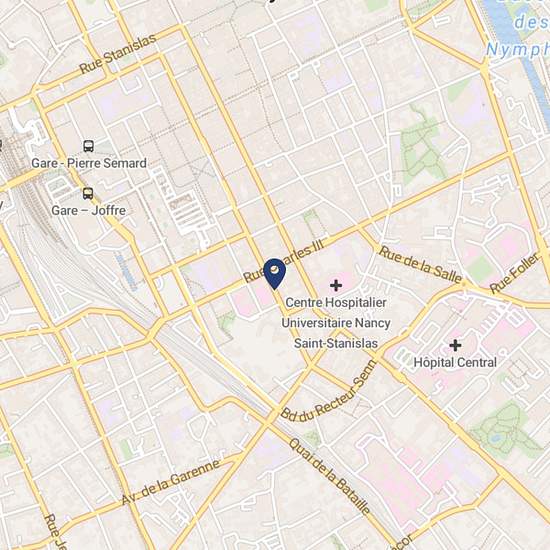Viewport: 550px width, 550px height.
Task: Click the Gare - Pierre Semard label
Action: 89,163
